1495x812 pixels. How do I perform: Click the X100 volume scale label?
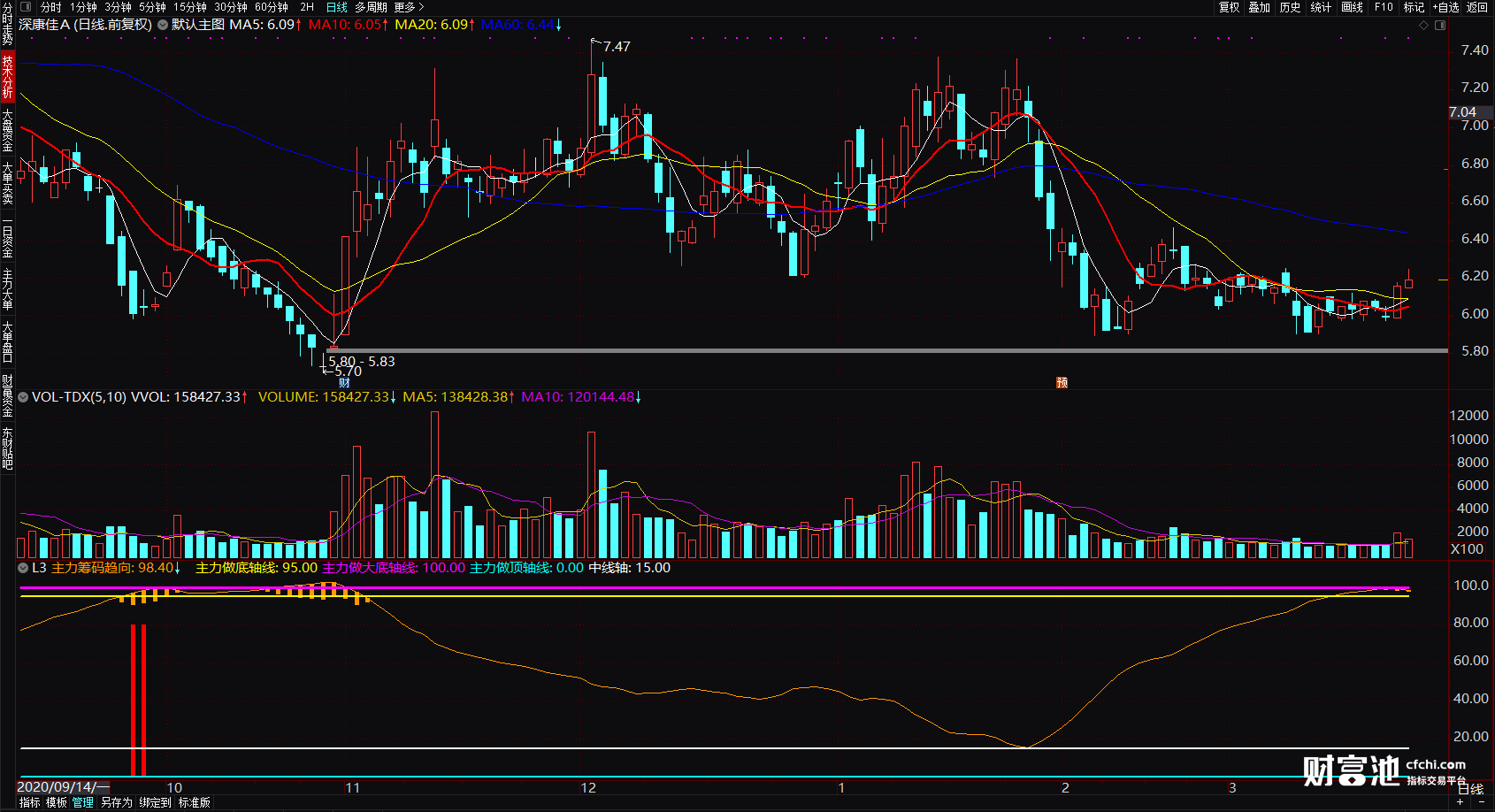(x=1468, y=549)
